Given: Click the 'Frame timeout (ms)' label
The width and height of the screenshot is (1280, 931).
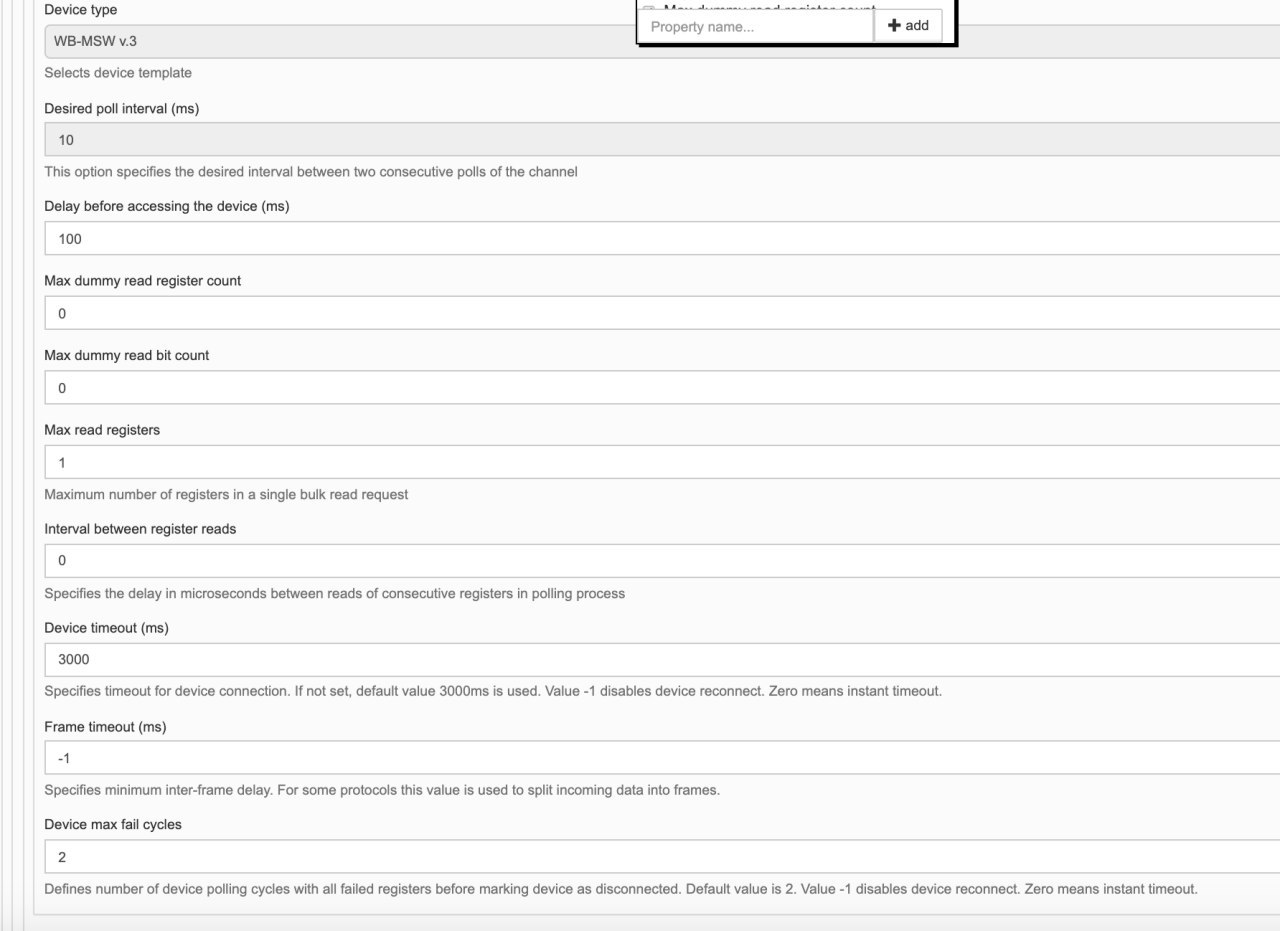Looking at the screenshot, I should tap(106, 727).
